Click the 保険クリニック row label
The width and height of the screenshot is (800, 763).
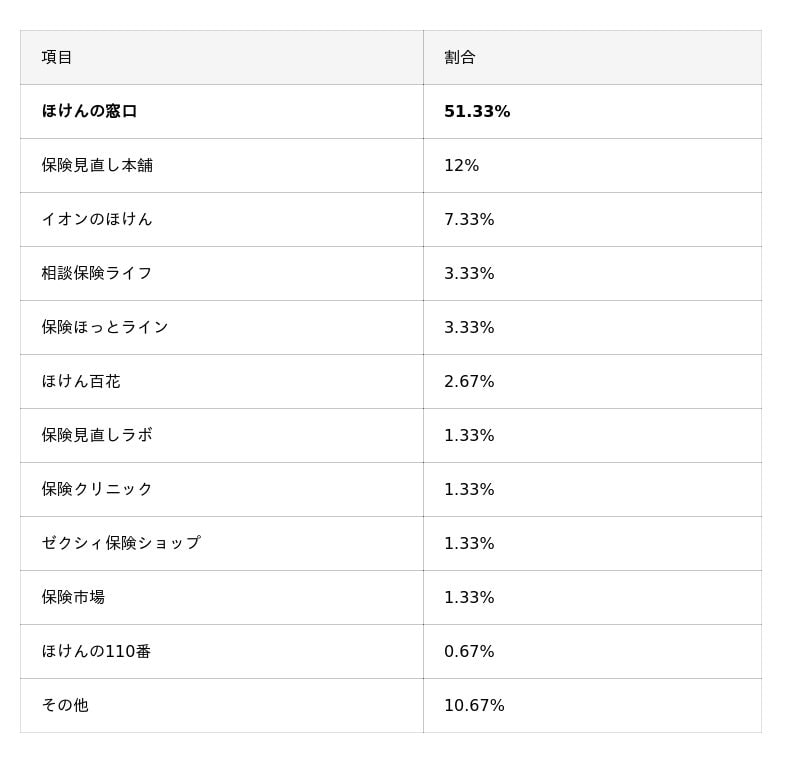pos(97,489)
